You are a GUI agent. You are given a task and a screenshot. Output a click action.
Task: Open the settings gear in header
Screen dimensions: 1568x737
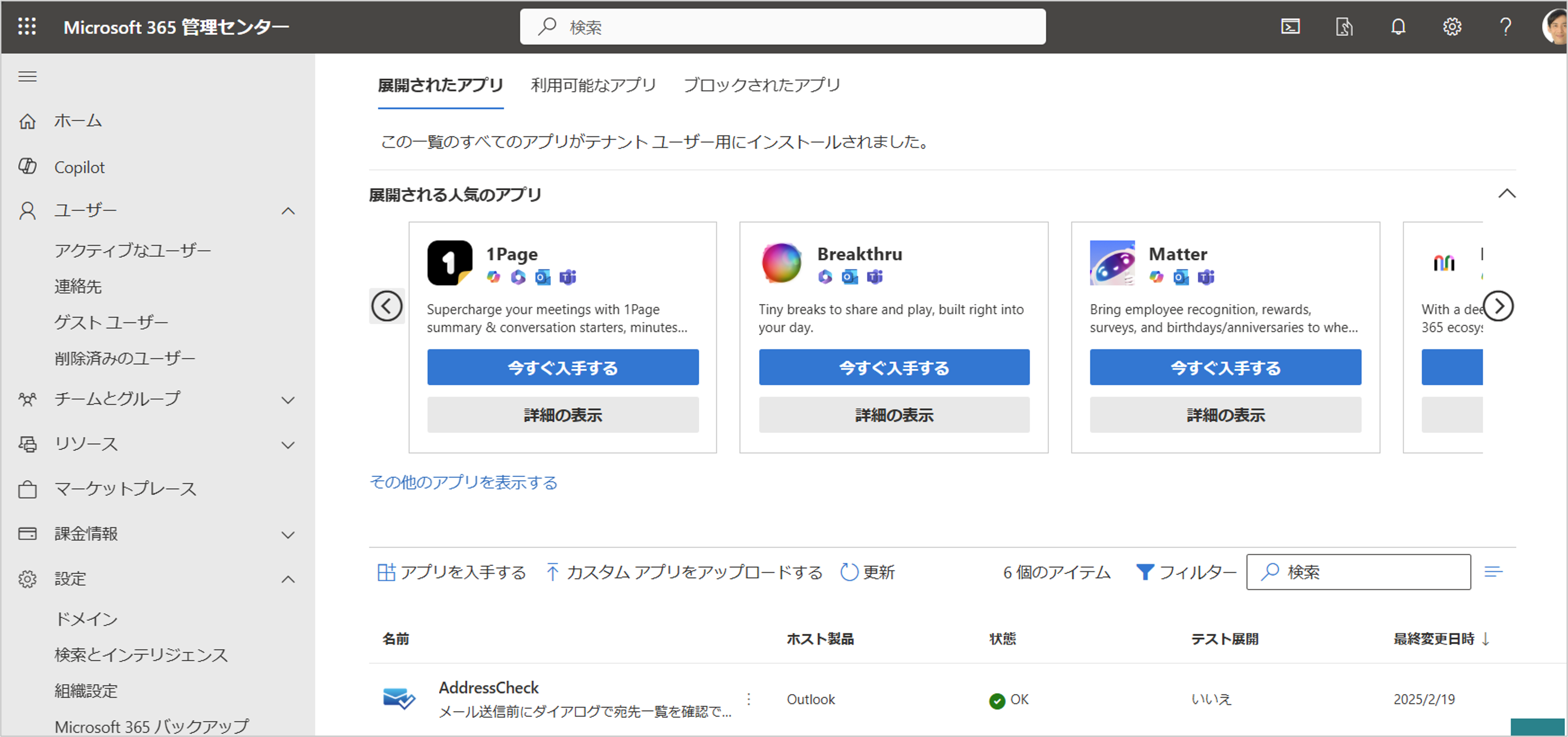(1452, 27)
